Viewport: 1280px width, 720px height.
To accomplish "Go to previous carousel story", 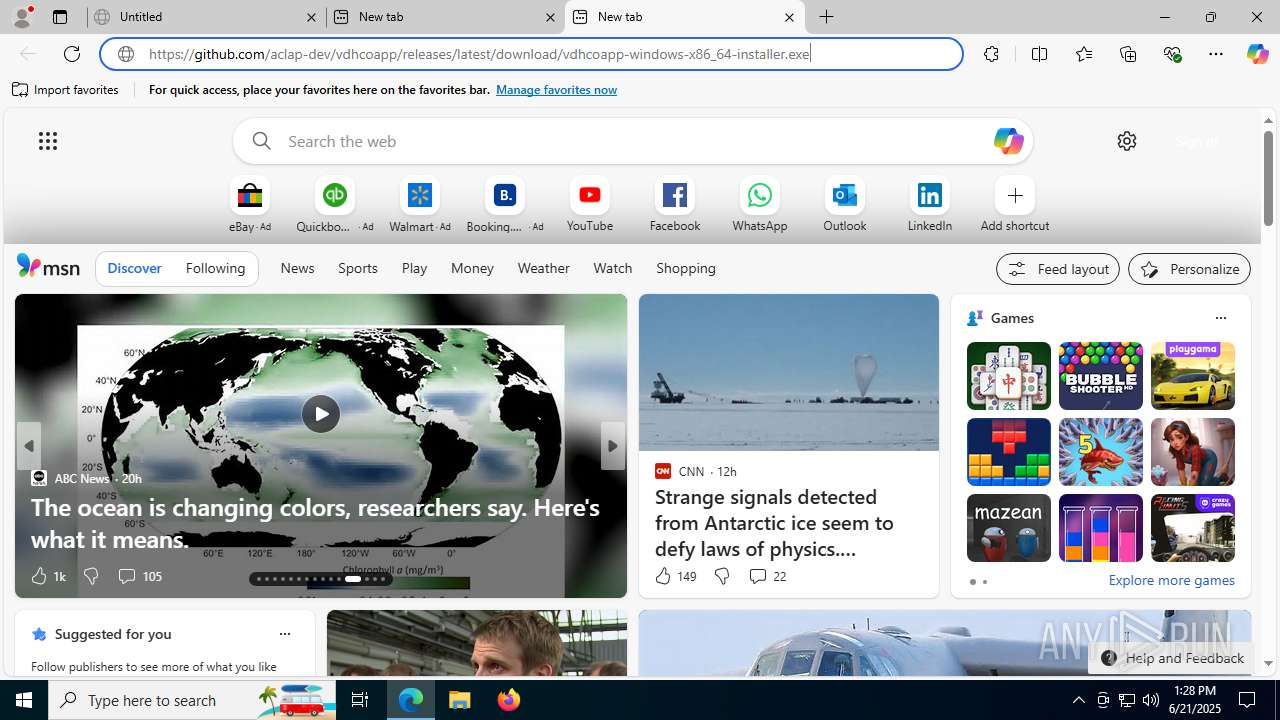I will [29, 446].
